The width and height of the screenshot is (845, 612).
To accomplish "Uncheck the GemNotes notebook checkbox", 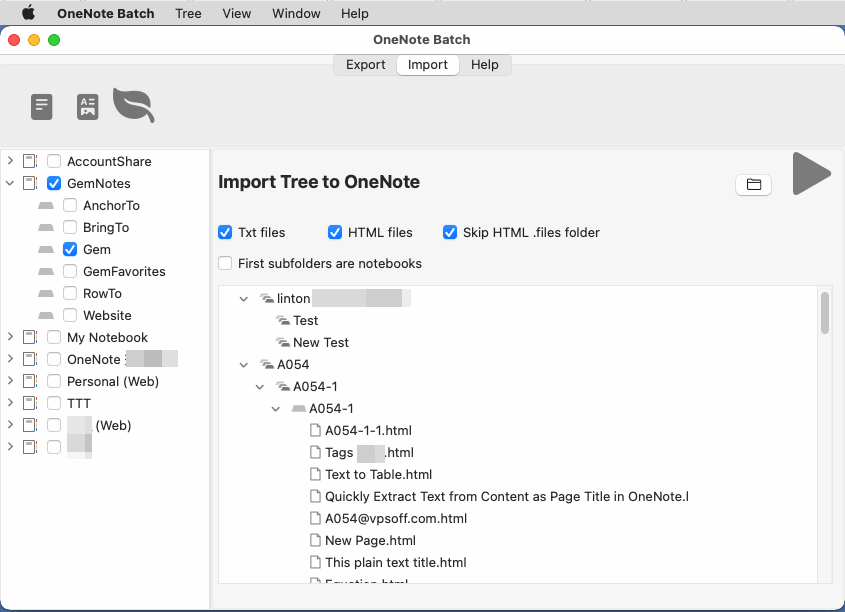I will (x=54, y=183).
